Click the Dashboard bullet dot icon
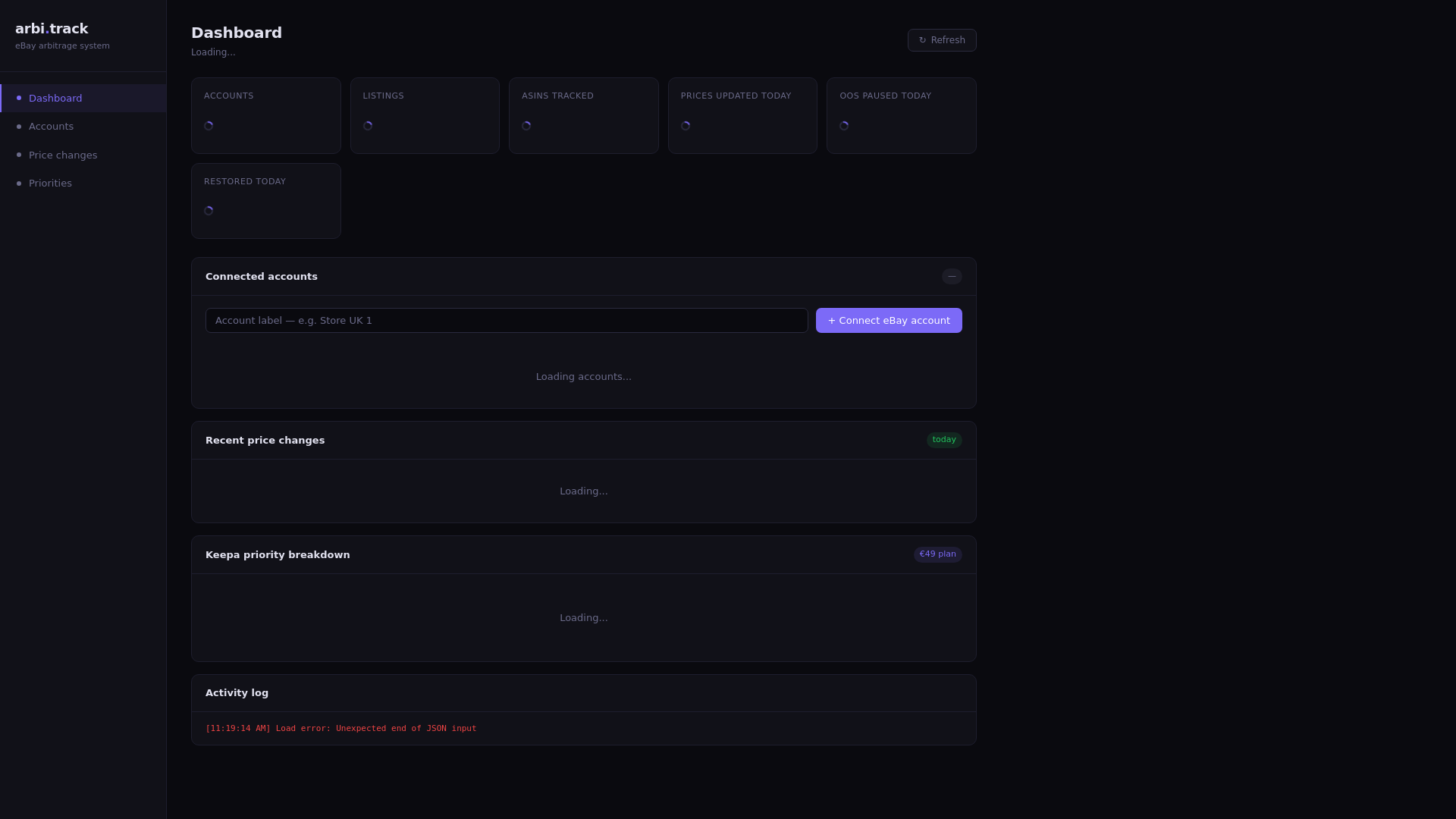This screenshot has width=1456, height=819. point(19,98)
